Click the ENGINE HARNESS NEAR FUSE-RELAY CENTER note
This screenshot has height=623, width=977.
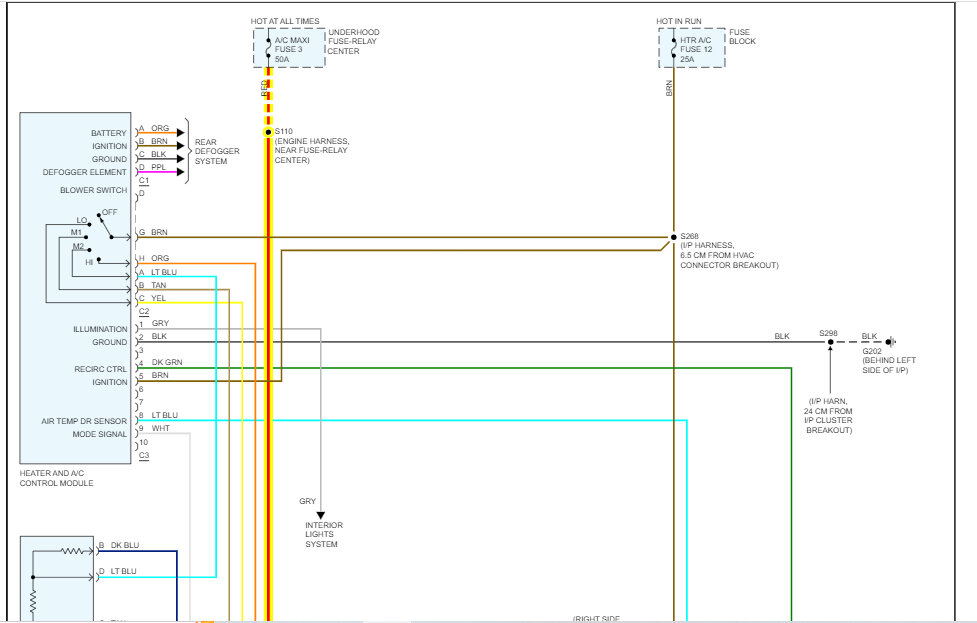point(312,150)
